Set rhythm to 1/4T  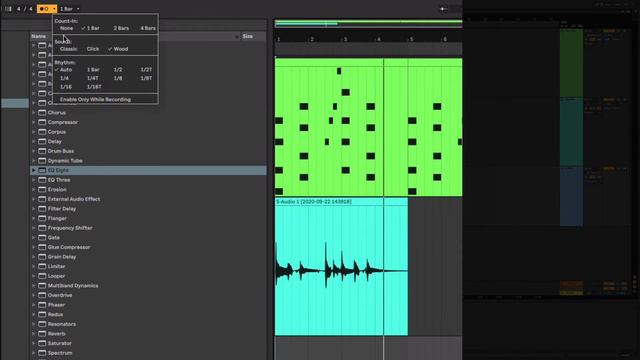click(x=93, y=78)
